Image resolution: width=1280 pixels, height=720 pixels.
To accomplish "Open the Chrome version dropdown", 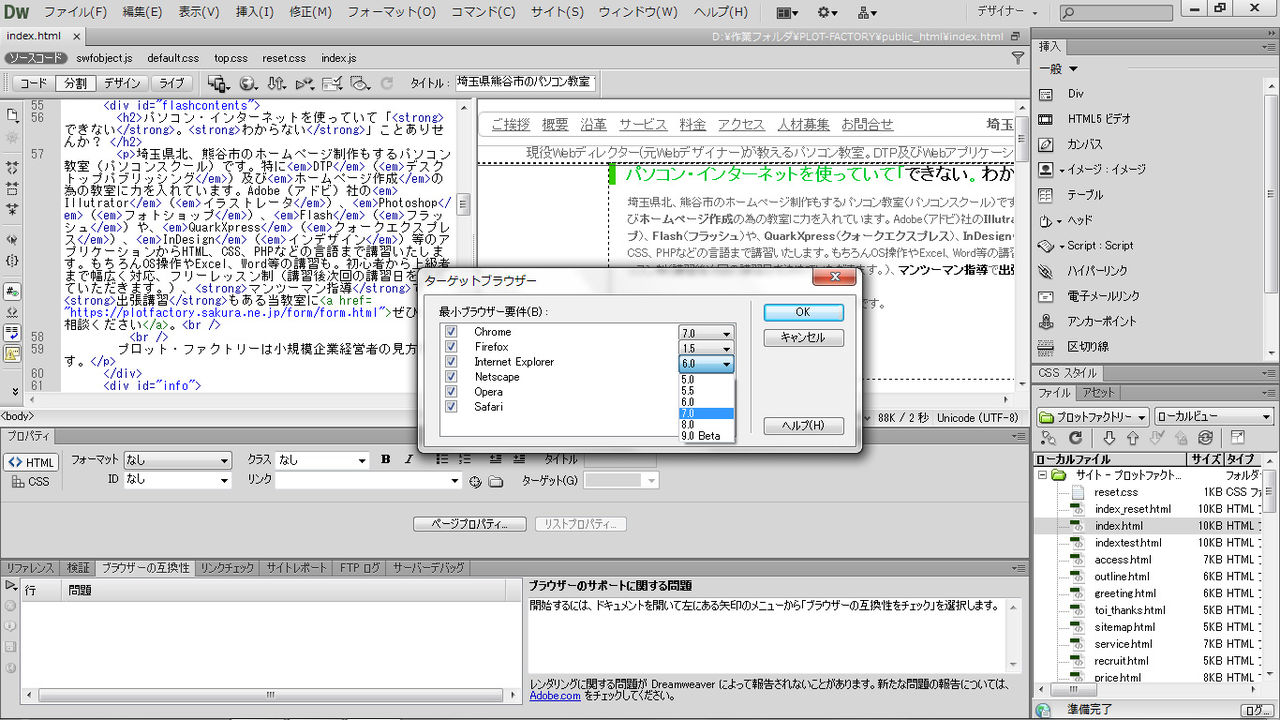I will 707,333.
